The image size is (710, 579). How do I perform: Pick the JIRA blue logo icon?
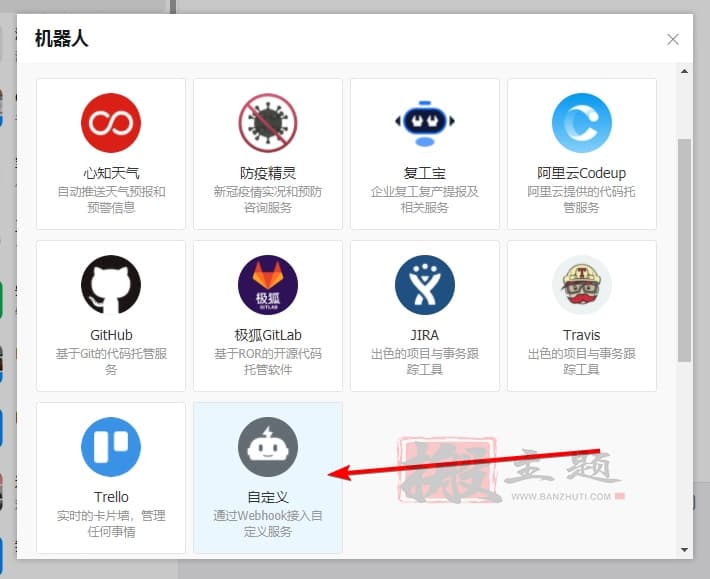coord(425,285)
